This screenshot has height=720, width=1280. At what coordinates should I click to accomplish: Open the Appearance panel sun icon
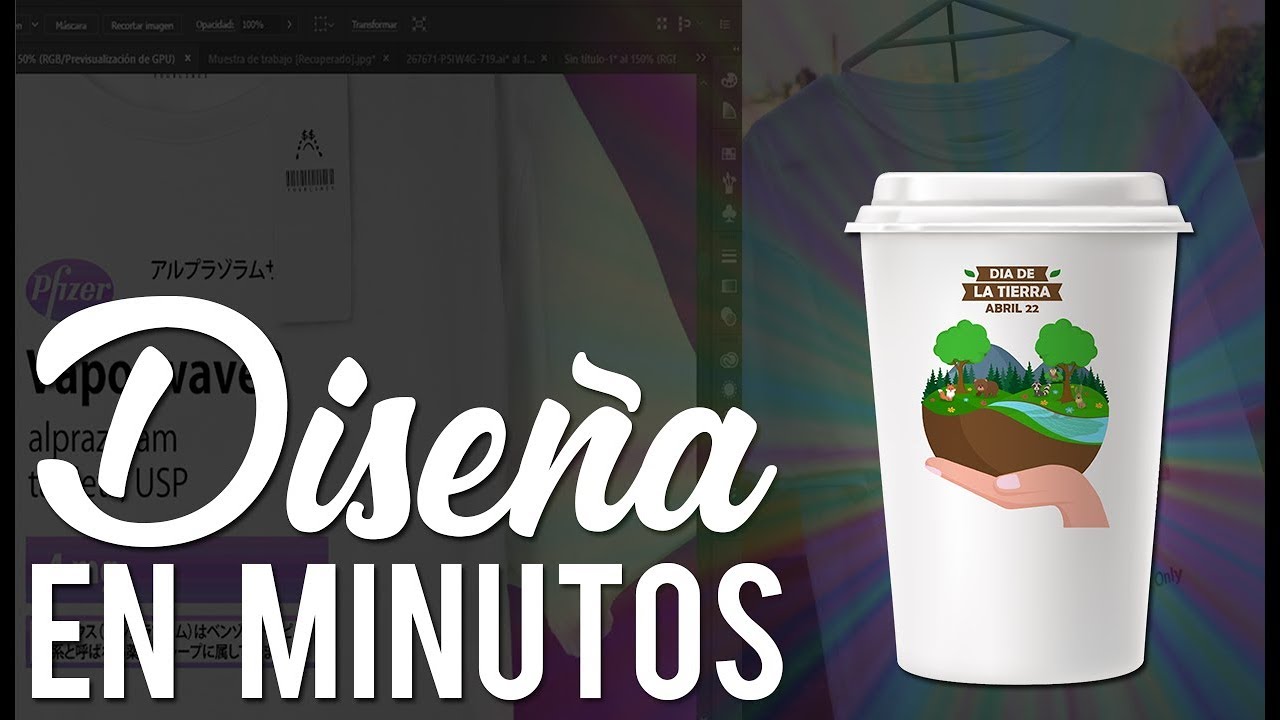[729, 390]
